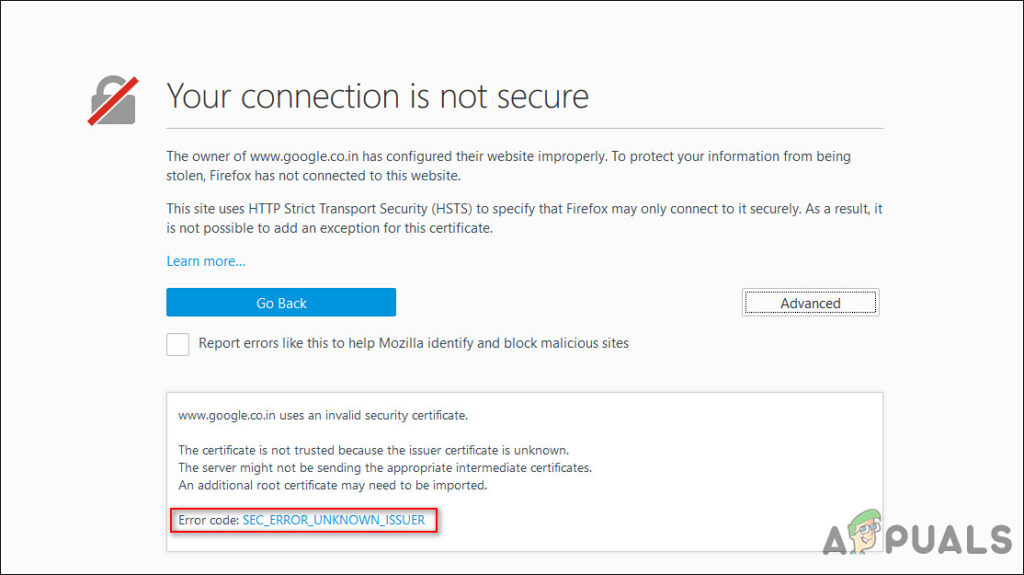Open the Advanced options button
Image resolution: width=1024 pixels, height=575 pixels.
pos(810,303)
